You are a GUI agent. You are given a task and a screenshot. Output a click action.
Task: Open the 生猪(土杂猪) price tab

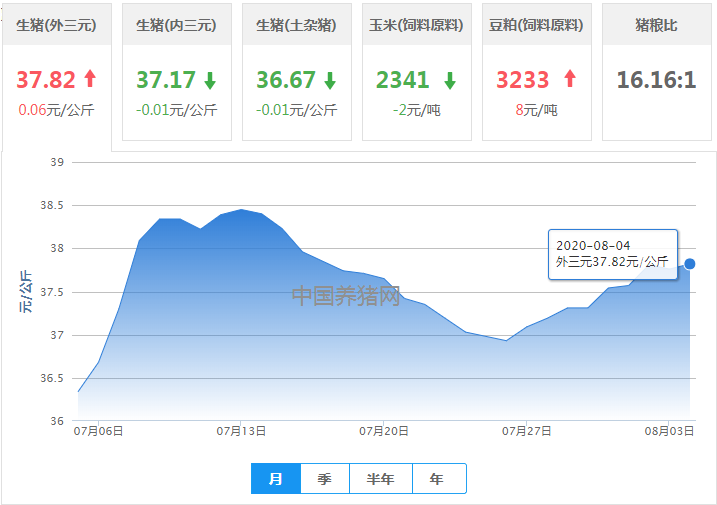click(296, 25)
